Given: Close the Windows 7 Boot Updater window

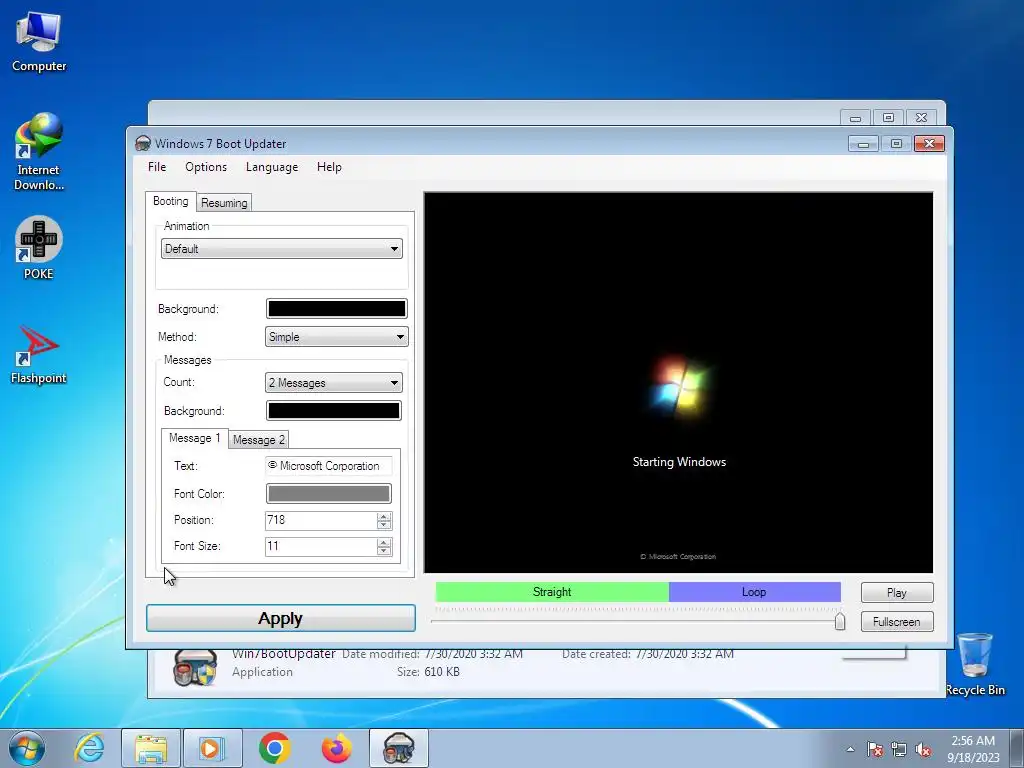Looking at the screenshot, I should pos(929,144).
